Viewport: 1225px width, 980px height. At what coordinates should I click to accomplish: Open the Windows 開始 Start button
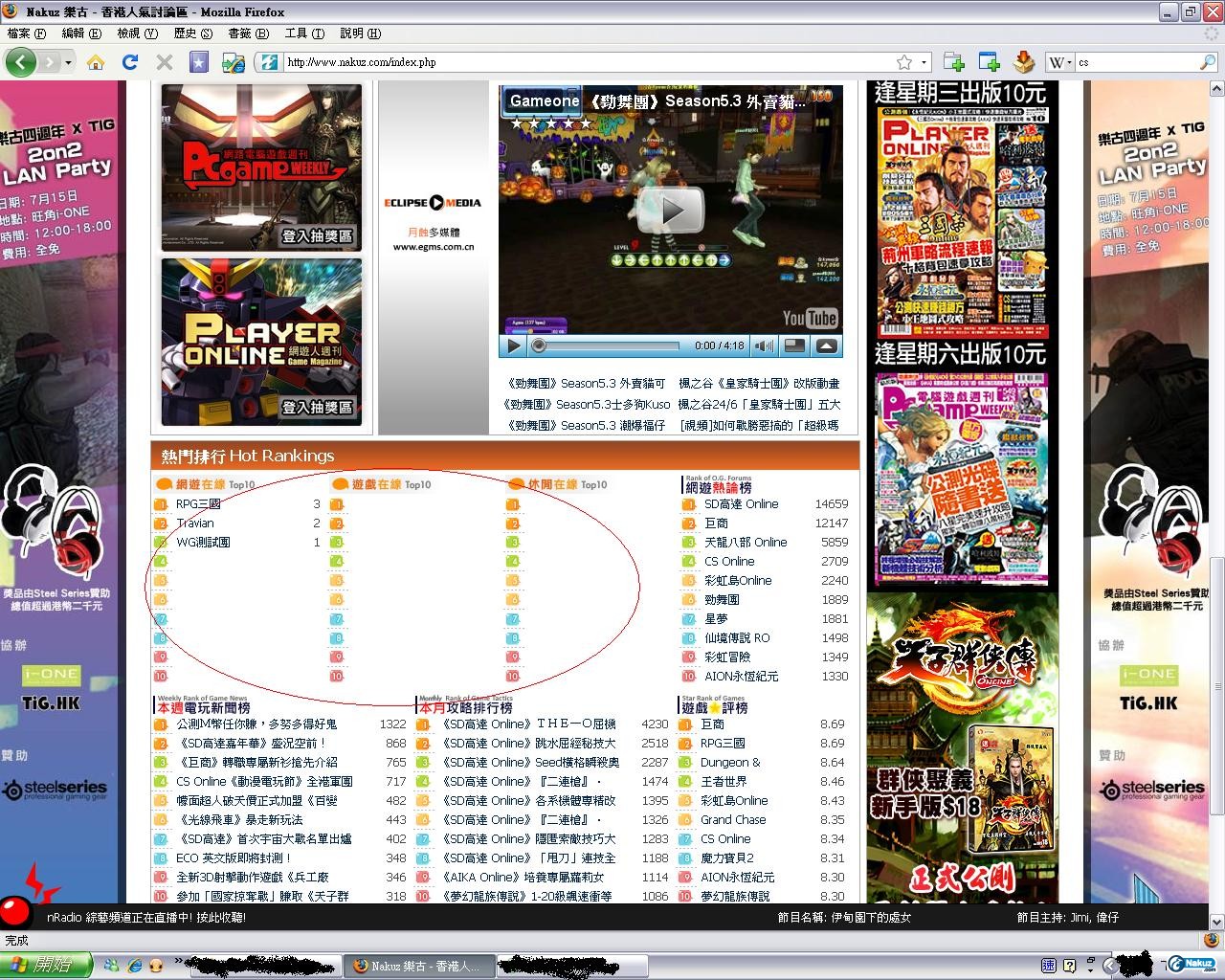click(46, 965)
